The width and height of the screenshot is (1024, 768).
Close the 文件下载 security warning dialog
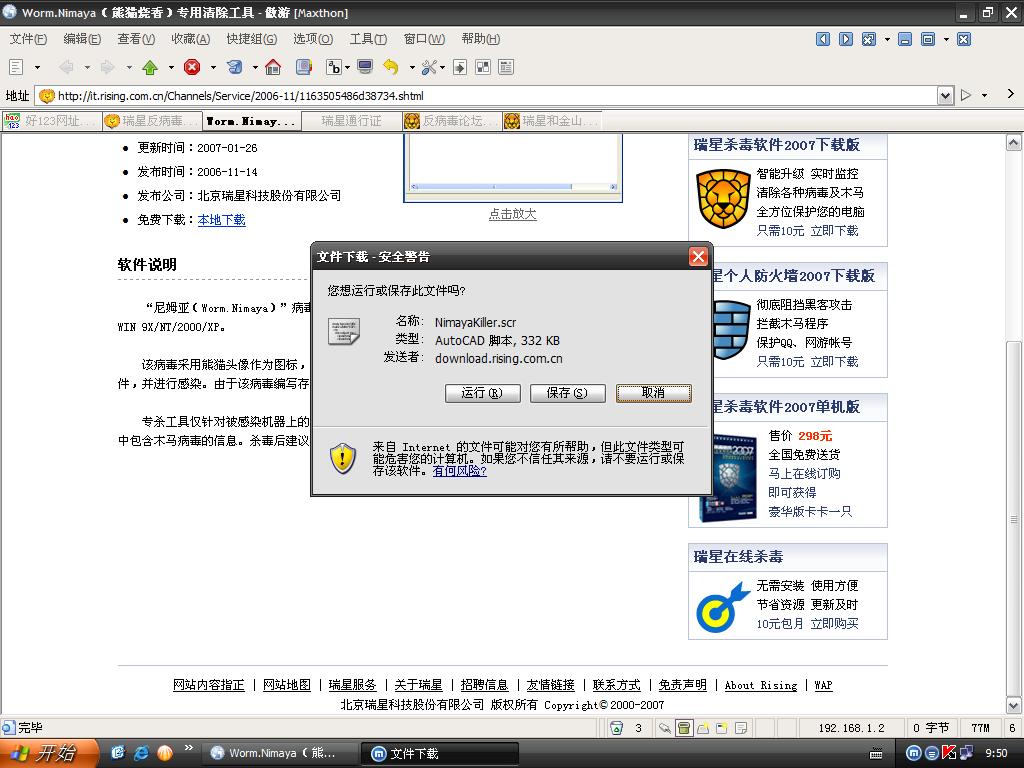[x=698, y=257]
